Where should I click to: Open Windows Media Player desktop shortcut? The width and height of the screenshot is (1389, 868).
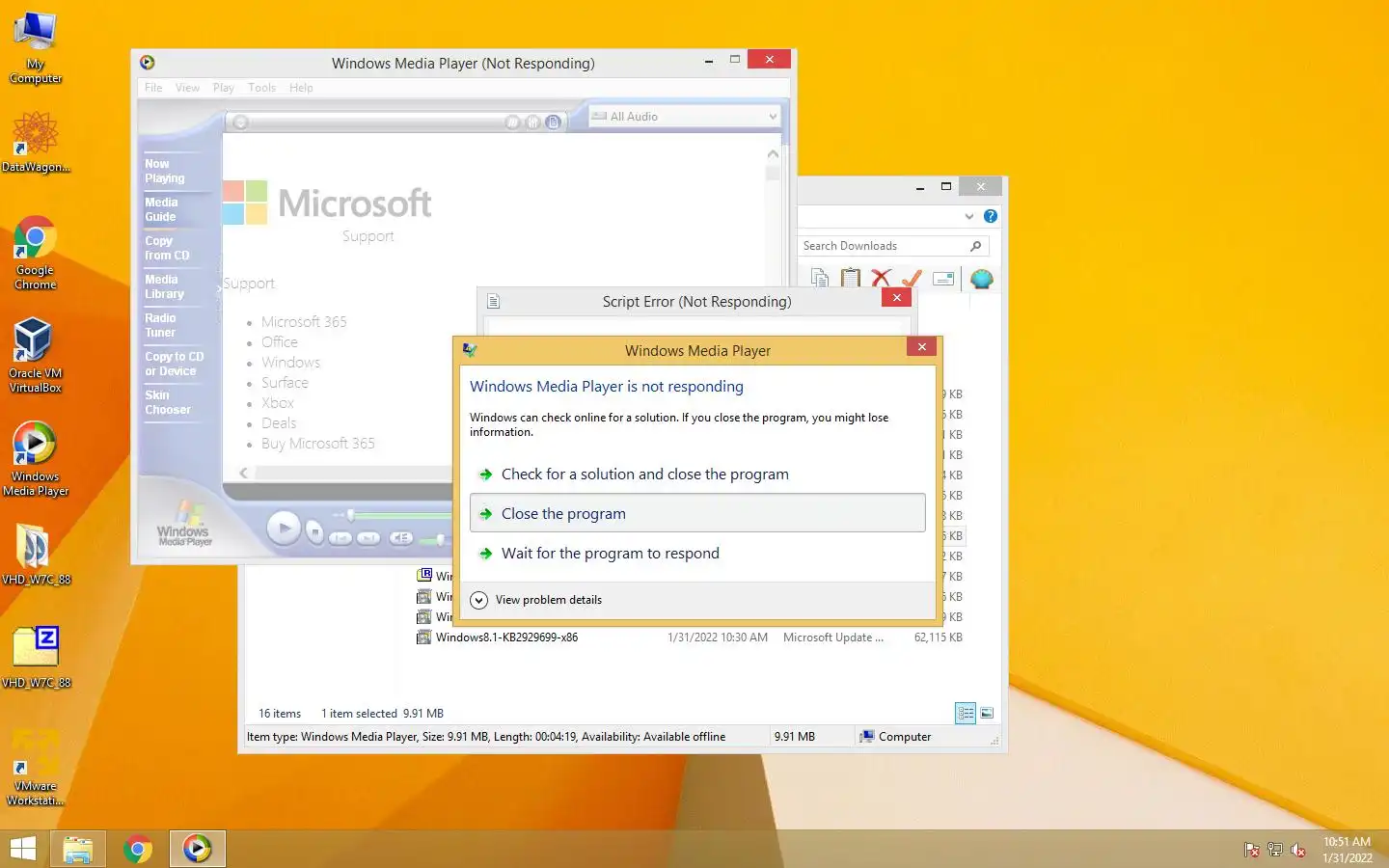[36, 459]
